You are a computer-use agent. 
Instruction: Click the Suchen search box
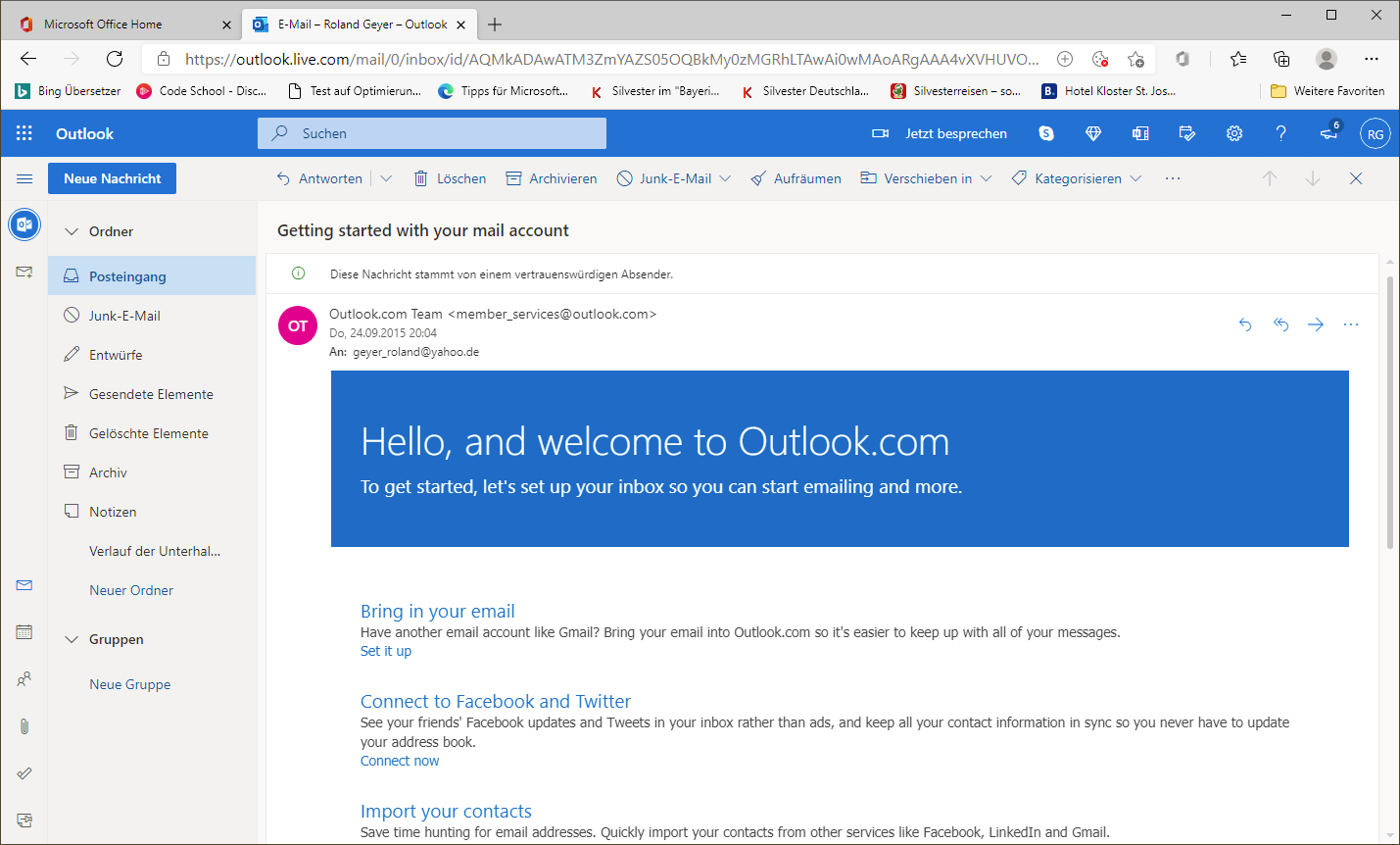[x=432, y=133]
